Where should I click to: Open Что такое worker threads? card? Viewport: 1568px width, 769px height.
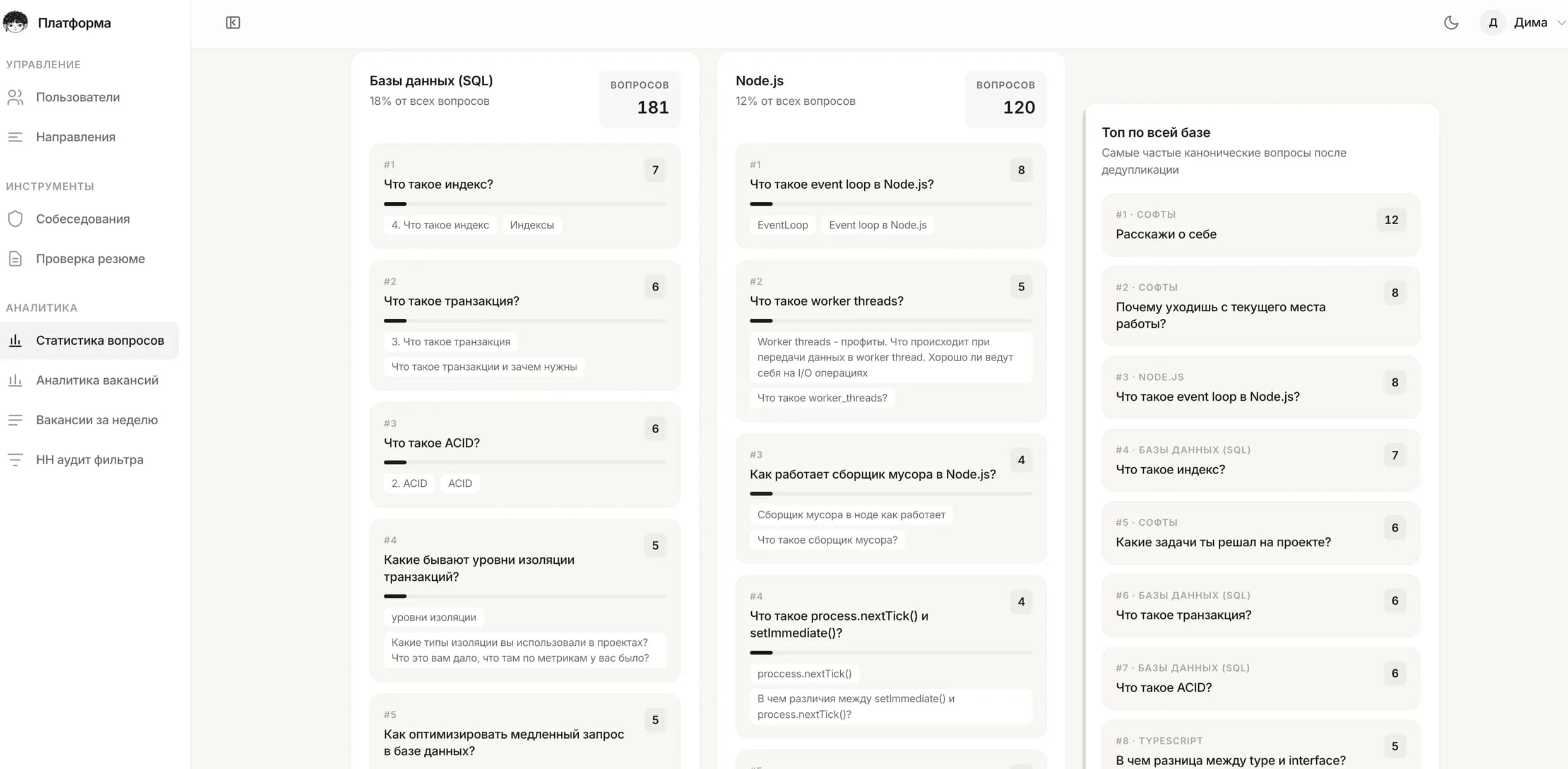pyautogui.click(x=826, y=301)
